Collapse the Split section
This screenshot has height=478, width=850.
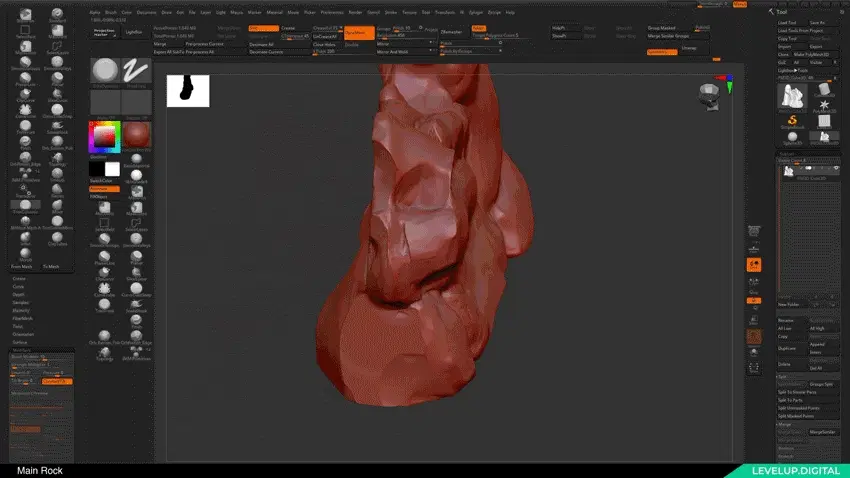coord(782,377)
